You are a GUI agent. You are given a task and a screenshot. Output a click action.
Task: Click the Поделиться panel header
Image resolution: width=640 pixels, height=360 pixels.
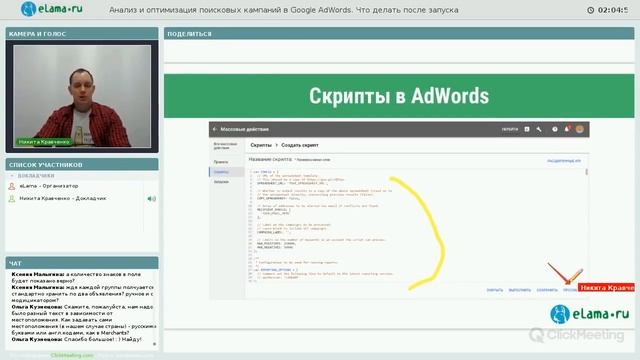[399, 34]
